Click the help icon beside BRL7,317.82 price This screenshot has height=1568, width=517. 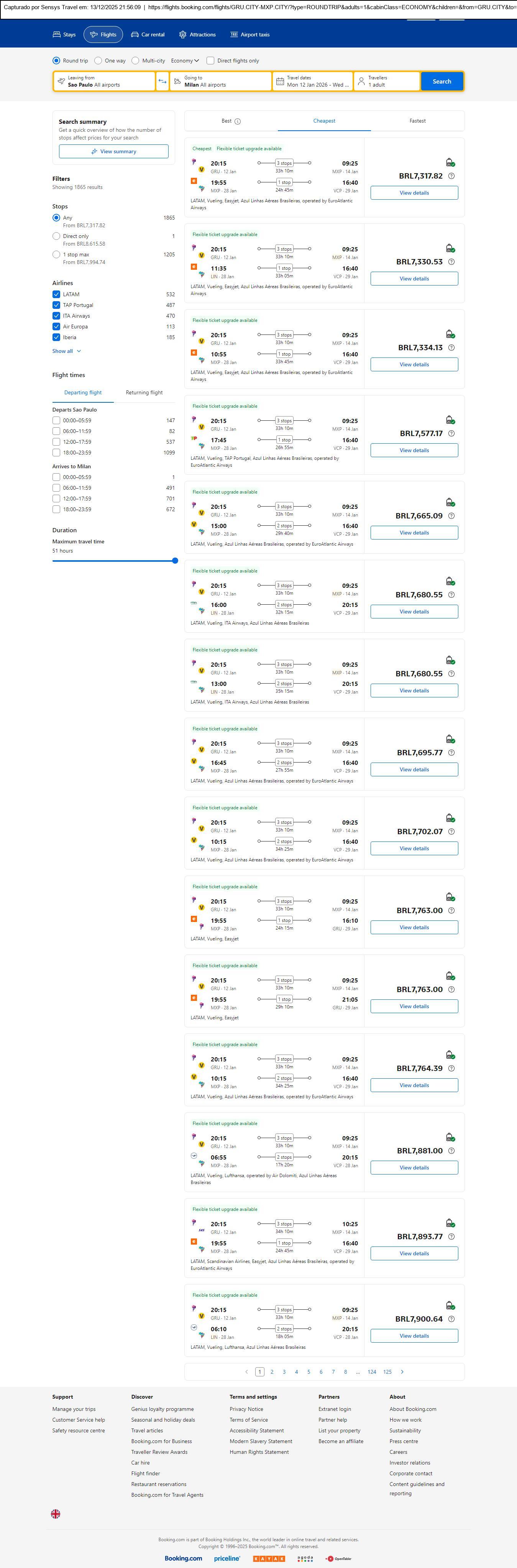coord(451,176)
